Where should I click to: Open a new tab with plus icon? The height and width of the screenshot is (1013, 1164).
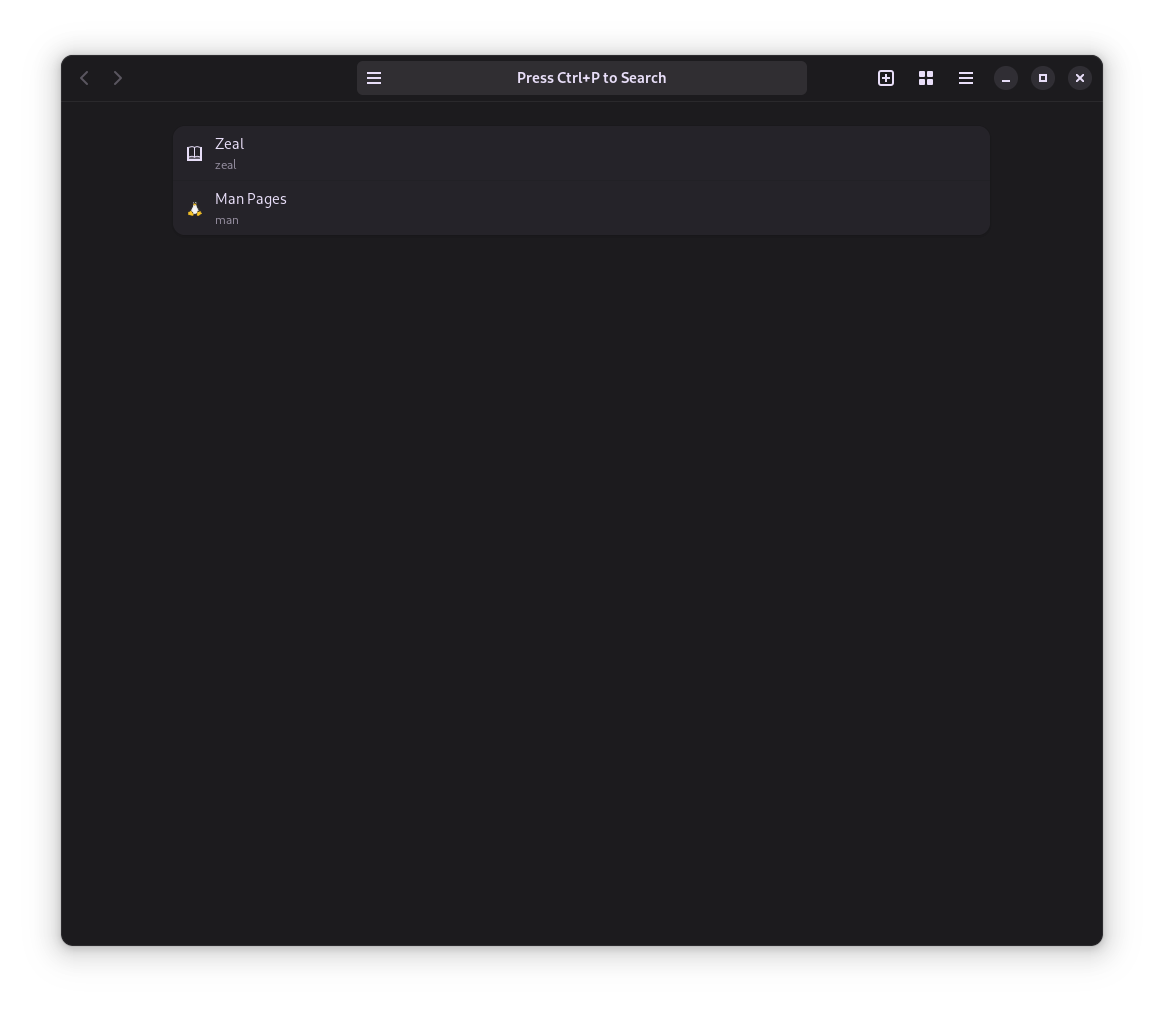pos(886,78)
